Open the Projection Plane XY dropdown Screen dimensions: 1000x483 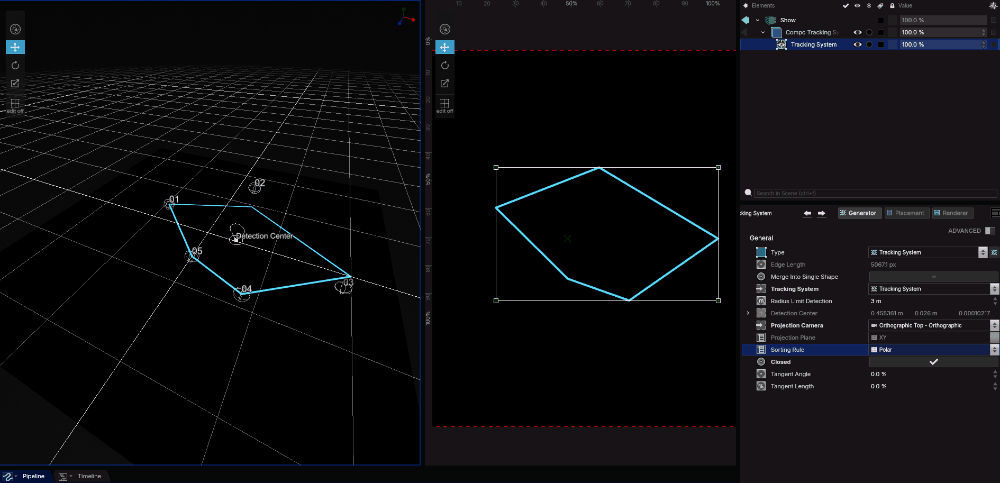[x=934, y=338]
